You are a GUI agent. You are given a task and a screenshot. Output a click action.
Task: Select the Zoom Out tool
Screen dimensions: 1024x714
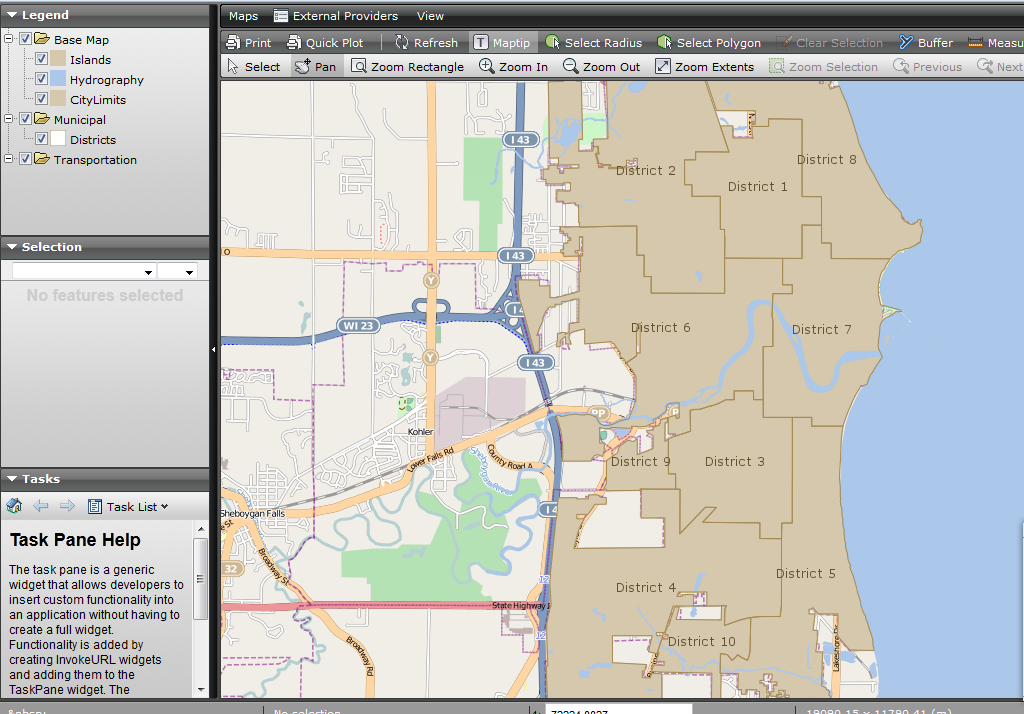(x=601, y=66)
